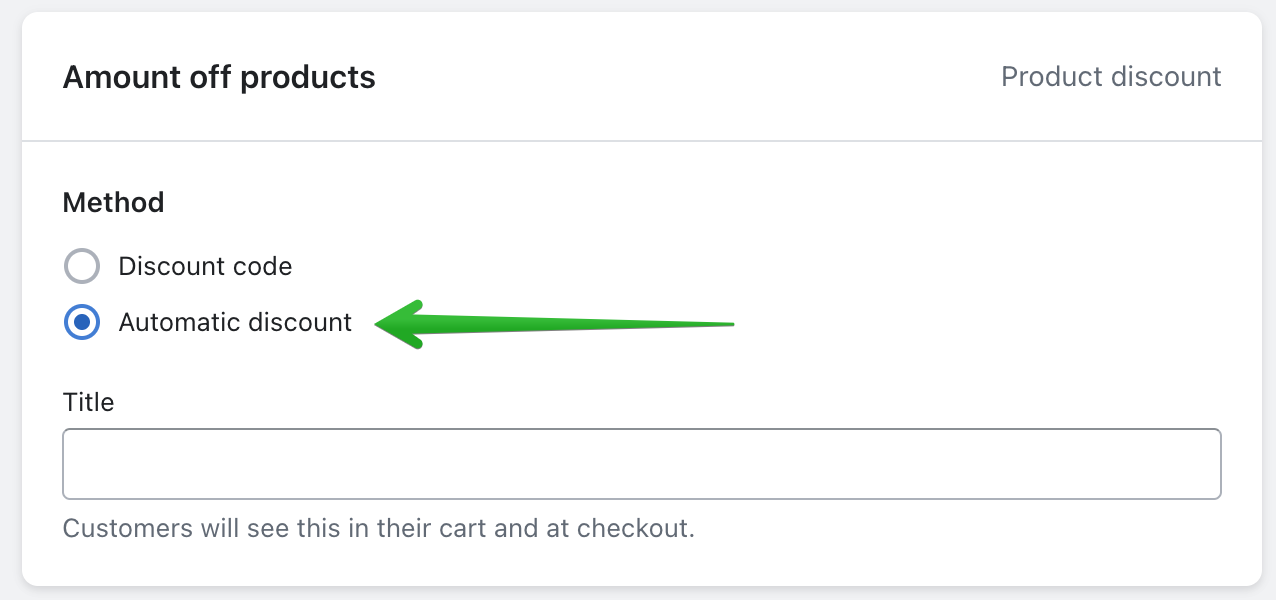Click the blue dot inside the selected radio
1276x600 pixels.
pyautogui.click(x=82, y=322)
